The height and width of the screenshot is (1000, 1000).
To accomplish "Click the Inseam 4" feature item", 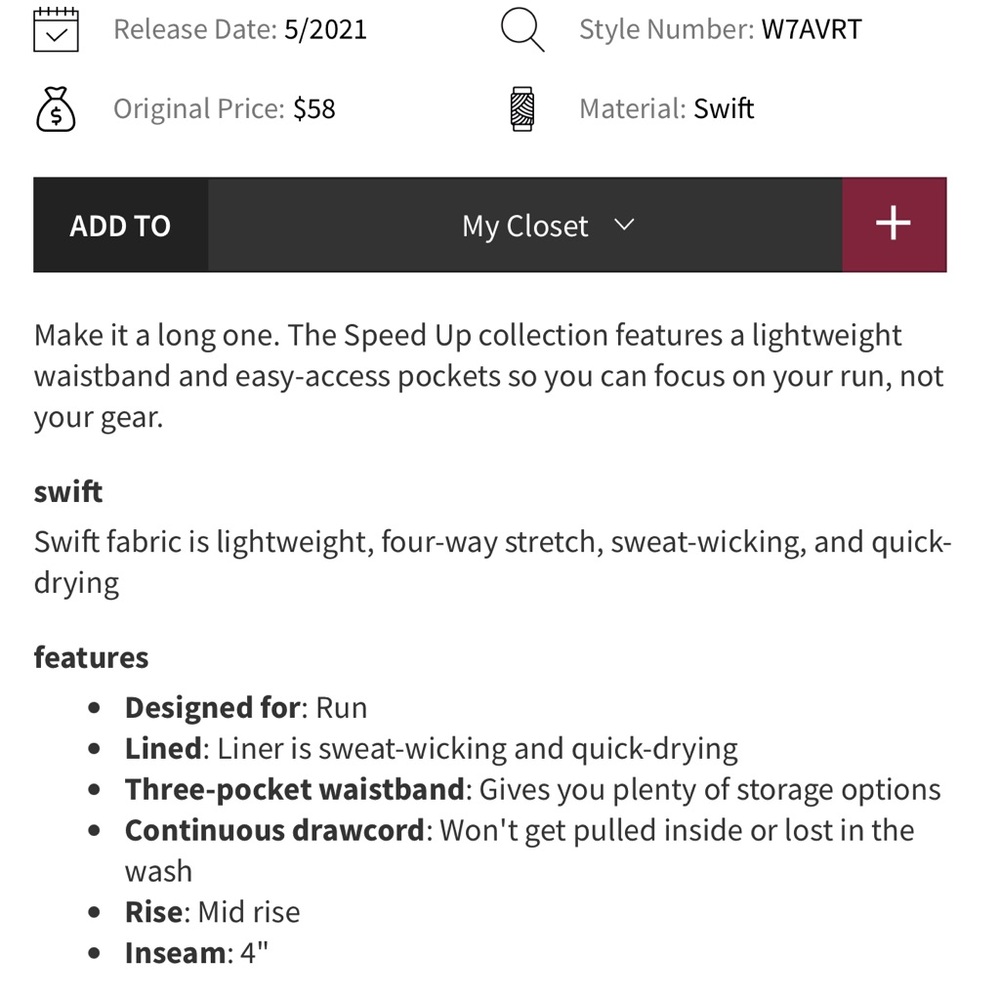I will pos(196,953).
